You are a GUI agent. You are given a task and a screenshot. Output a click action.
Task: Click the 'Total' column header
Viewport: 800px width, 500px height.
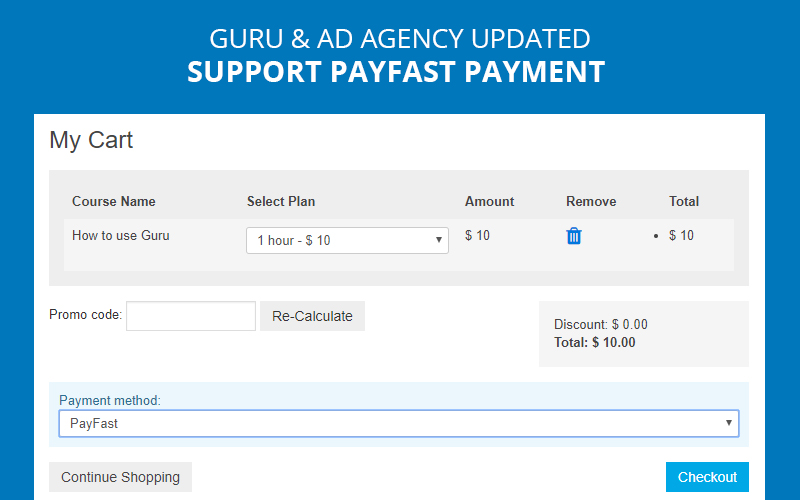[684, 201]
